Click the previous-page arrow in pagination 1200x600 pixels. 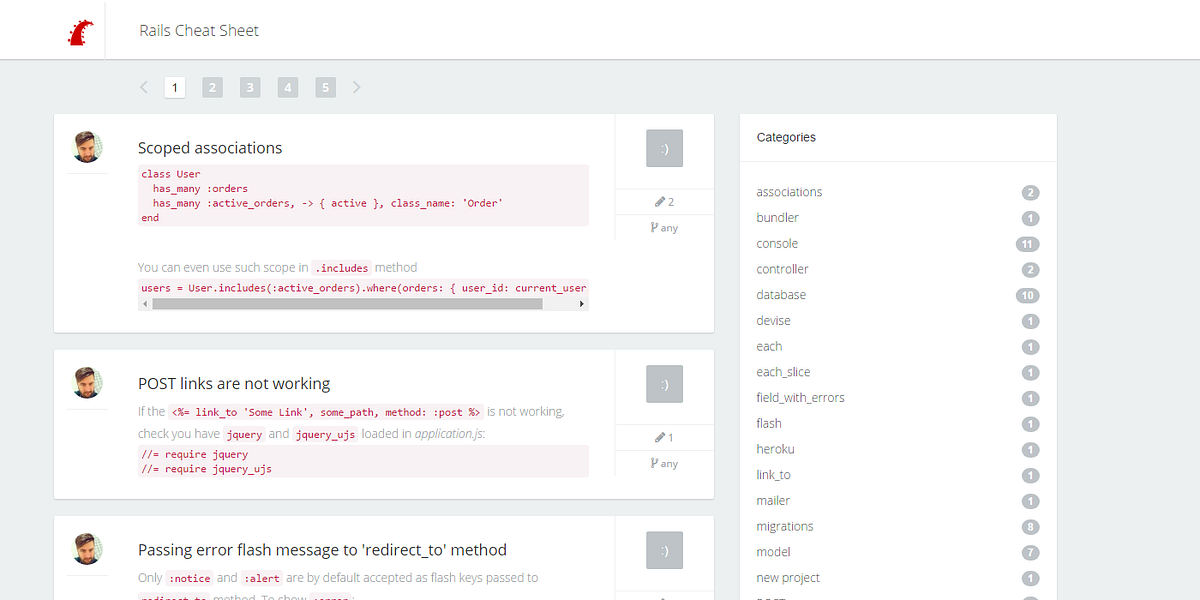tap(143, 87)
